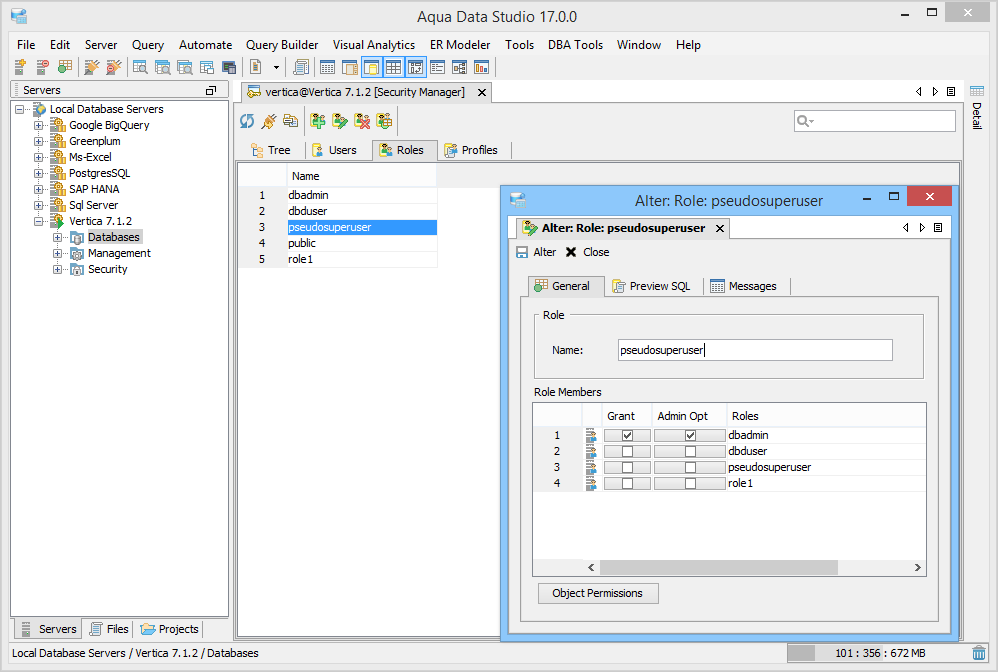Switch to the Preview SQL tab
998x672 pixels.
click(651, 286)
